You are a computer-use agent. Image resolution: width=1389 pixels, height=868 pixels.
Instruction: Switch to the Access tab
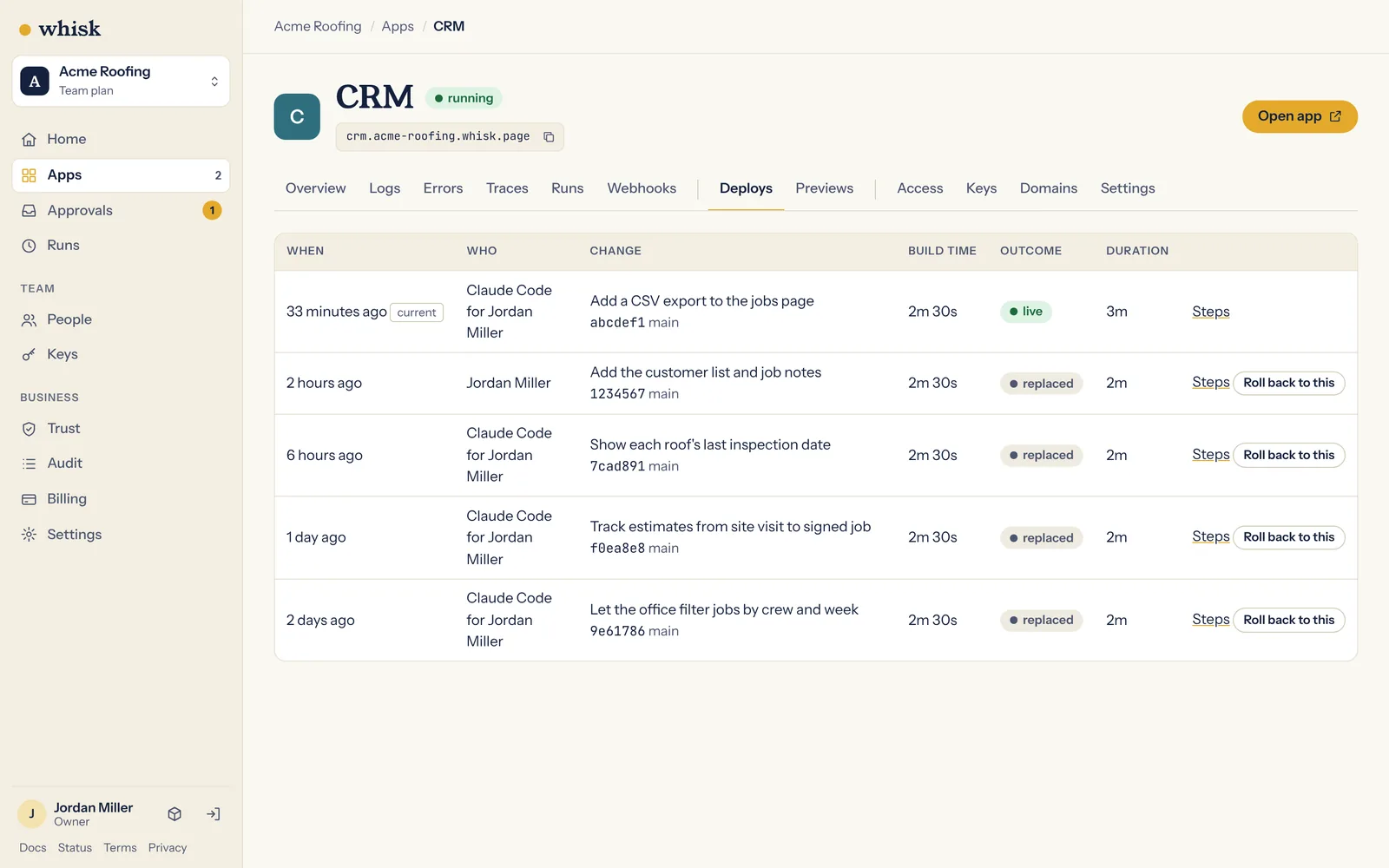point(919,188)
